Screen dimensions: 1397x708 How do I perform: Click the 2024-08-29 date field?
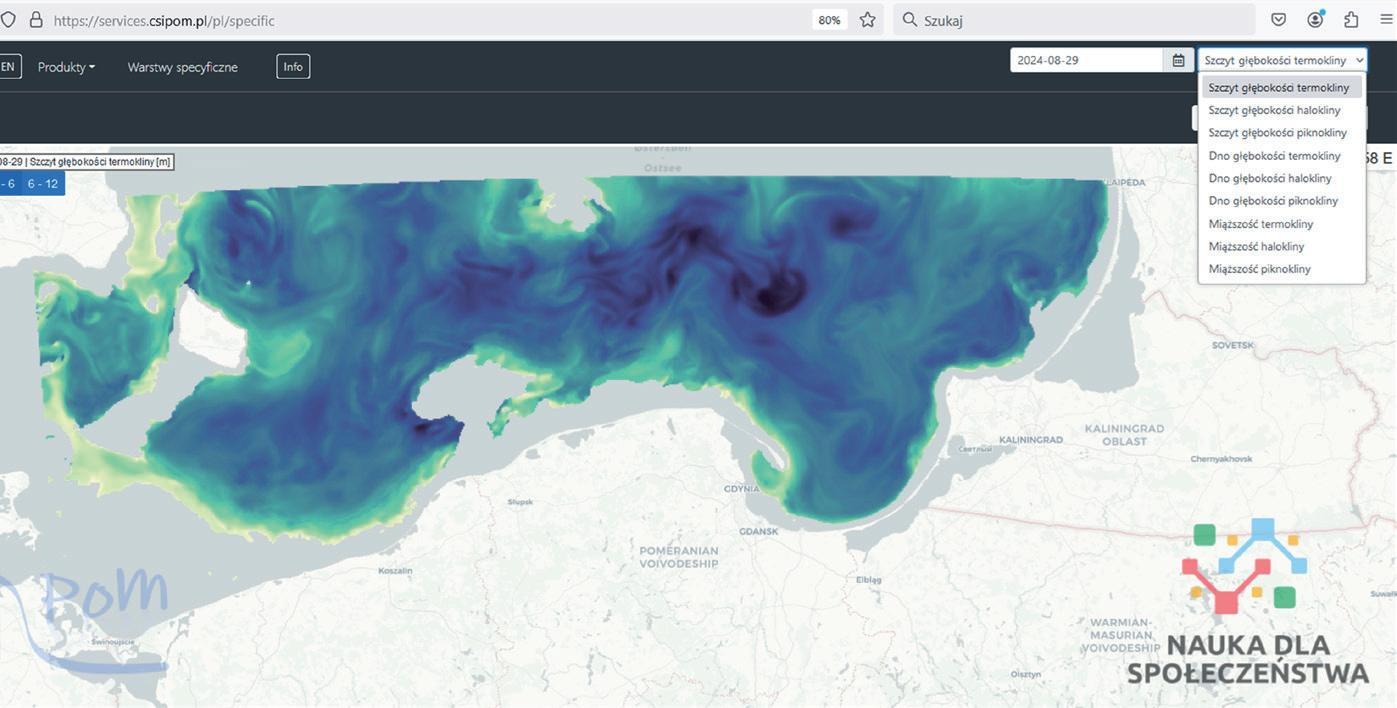click(x=1087, y=60)
